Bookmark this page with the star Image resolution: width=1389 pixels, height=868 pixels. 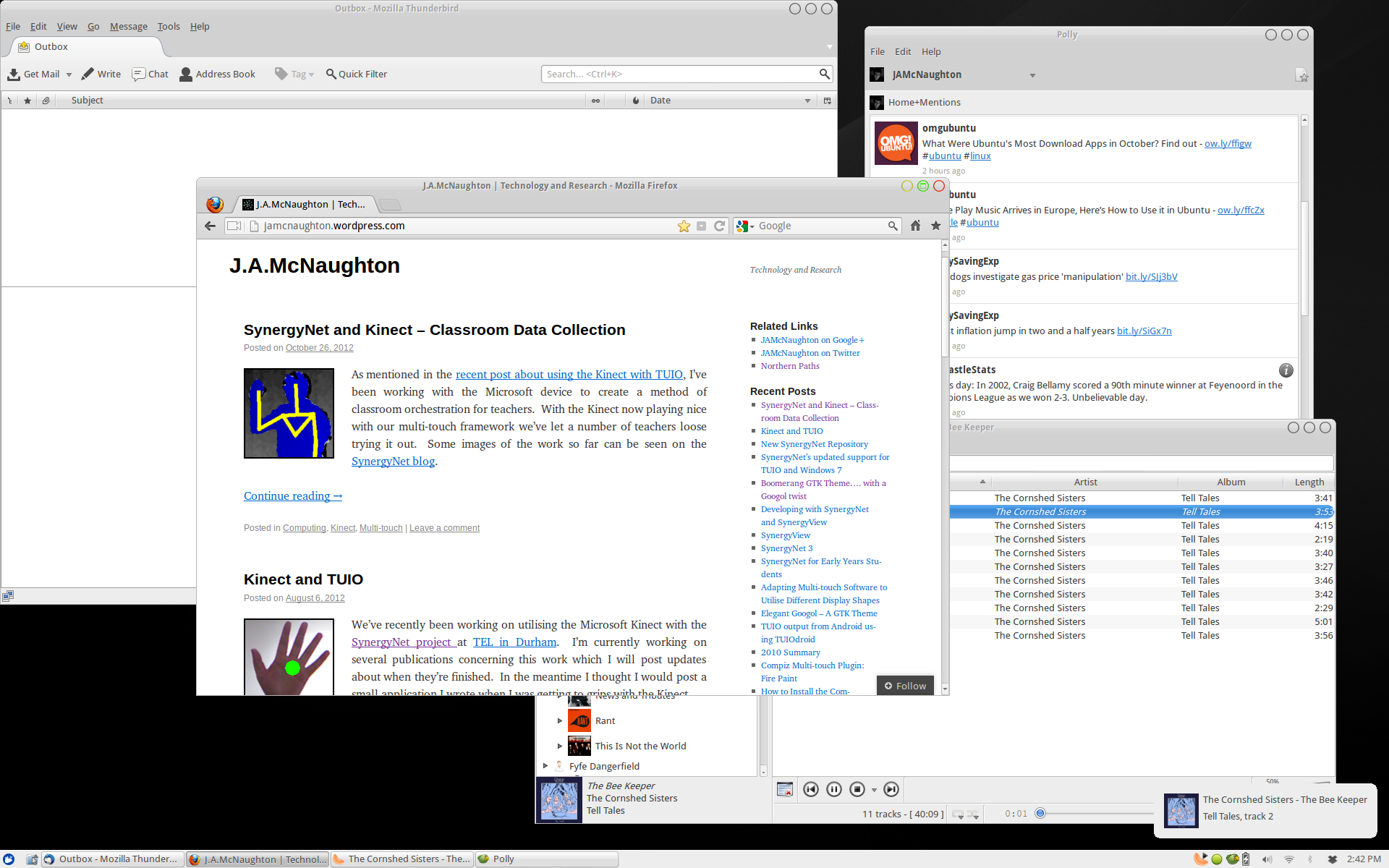[x=684, y=226]
